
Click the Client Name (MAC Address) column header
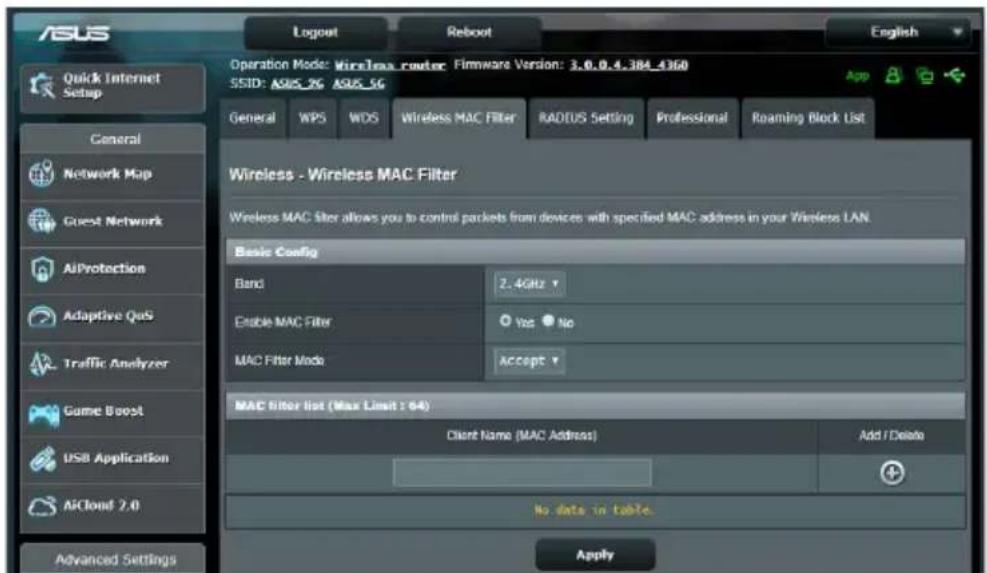(521, 435)
